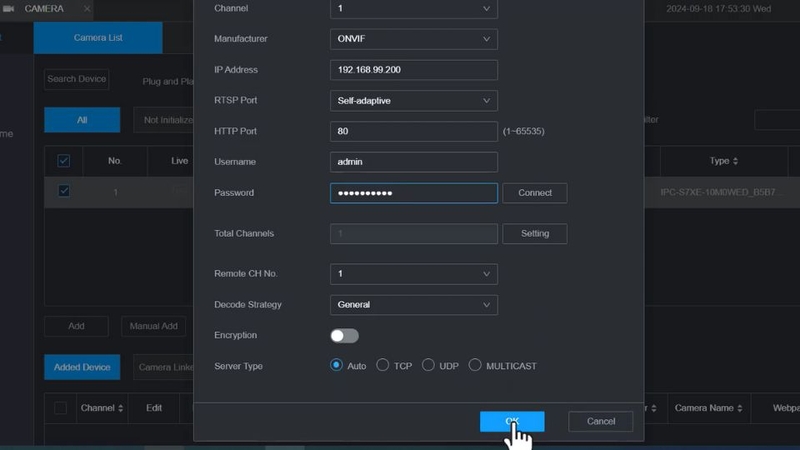Click the Username field showing admin
The height and width of the screenshot is (450, 800).
414,162
